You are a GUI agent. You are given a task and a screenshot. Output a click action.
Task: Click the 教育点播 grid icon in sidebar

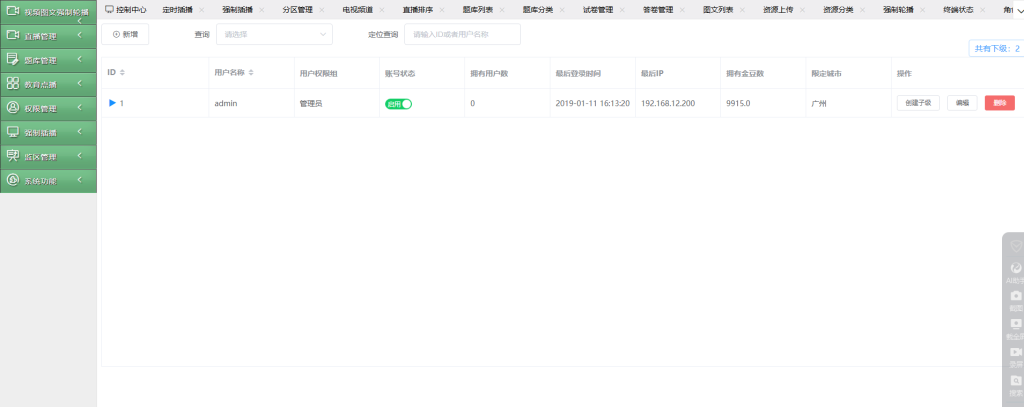[x=12, y=84]
